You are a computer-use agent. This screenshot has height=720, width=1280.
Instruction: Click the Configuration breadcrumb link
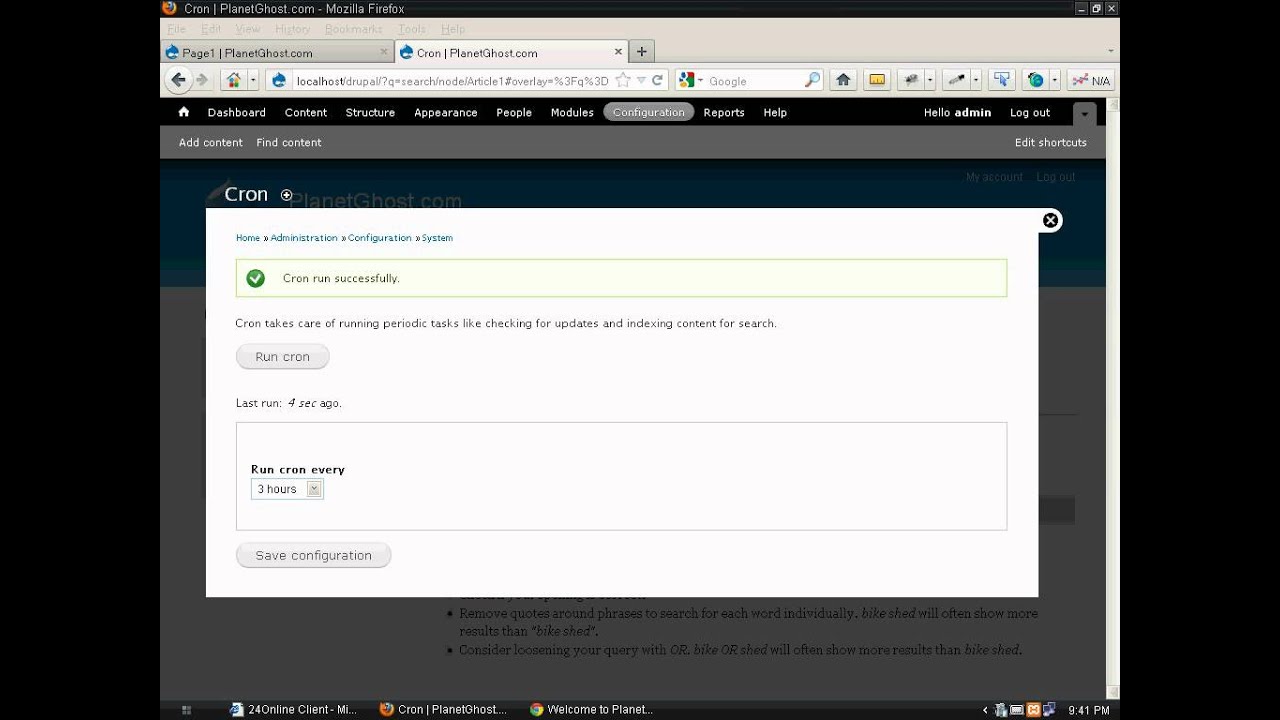(x=380, y=238)
